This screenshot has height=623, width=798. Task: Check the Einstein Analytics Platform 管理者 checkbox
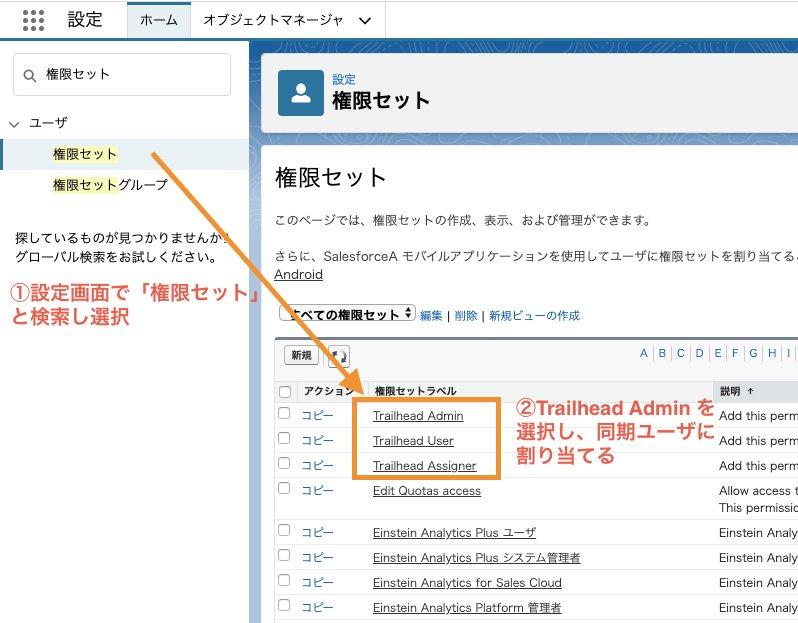(x=284, y=605)
